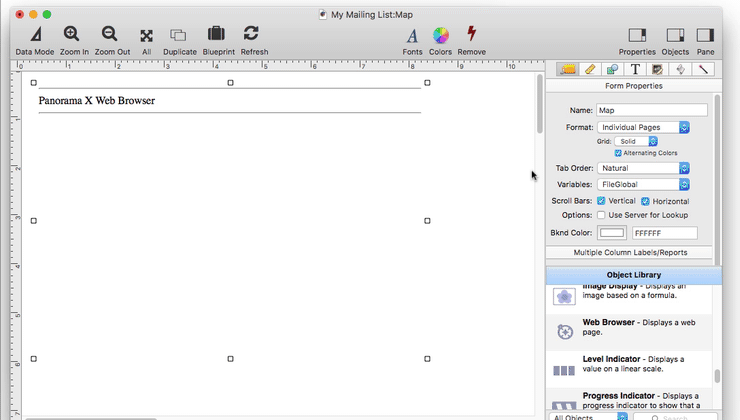This screenshot has height=420, width=740.
Task: Click the yellow minimize window button
Action: coord(33,15)
